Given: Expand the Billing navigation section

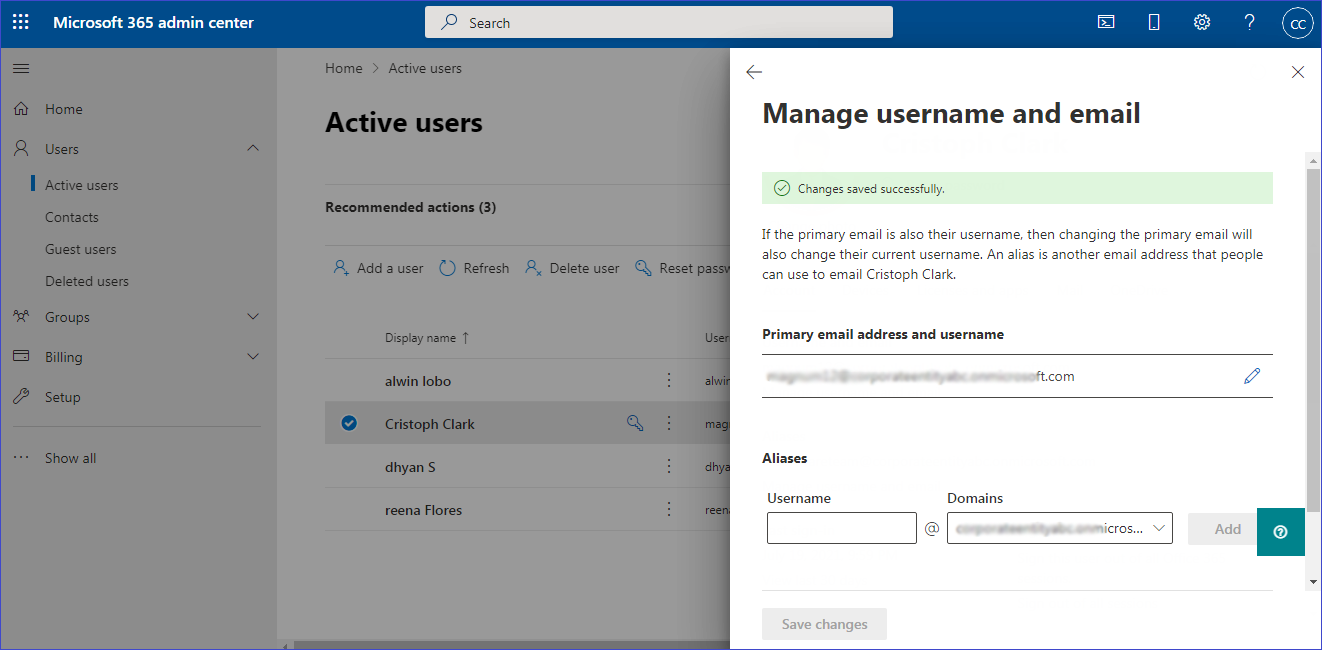Looking at the screenshot, I should tap(253, 357).
